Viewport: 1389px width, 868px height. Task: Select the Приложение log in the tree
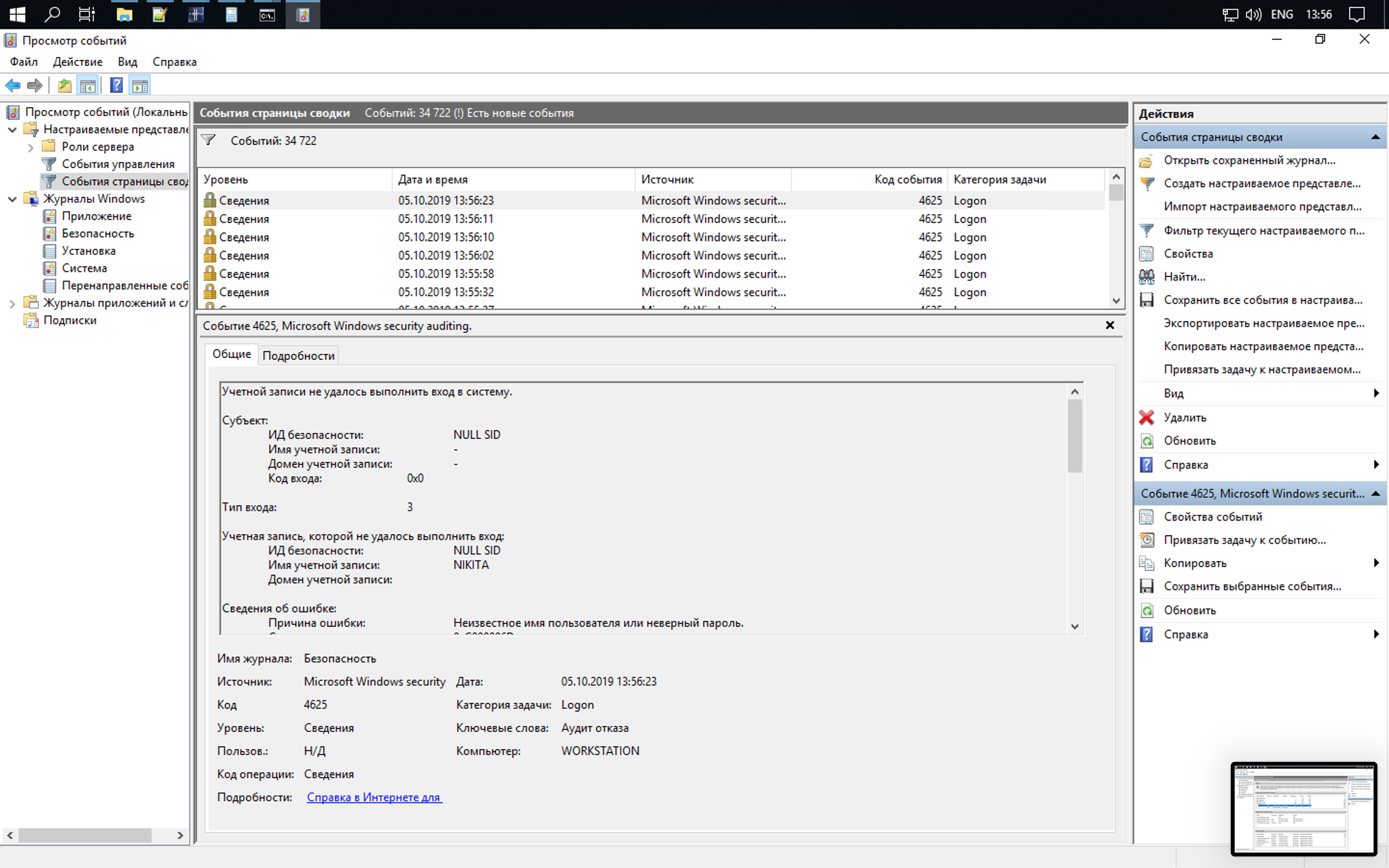tap(96, 217)
